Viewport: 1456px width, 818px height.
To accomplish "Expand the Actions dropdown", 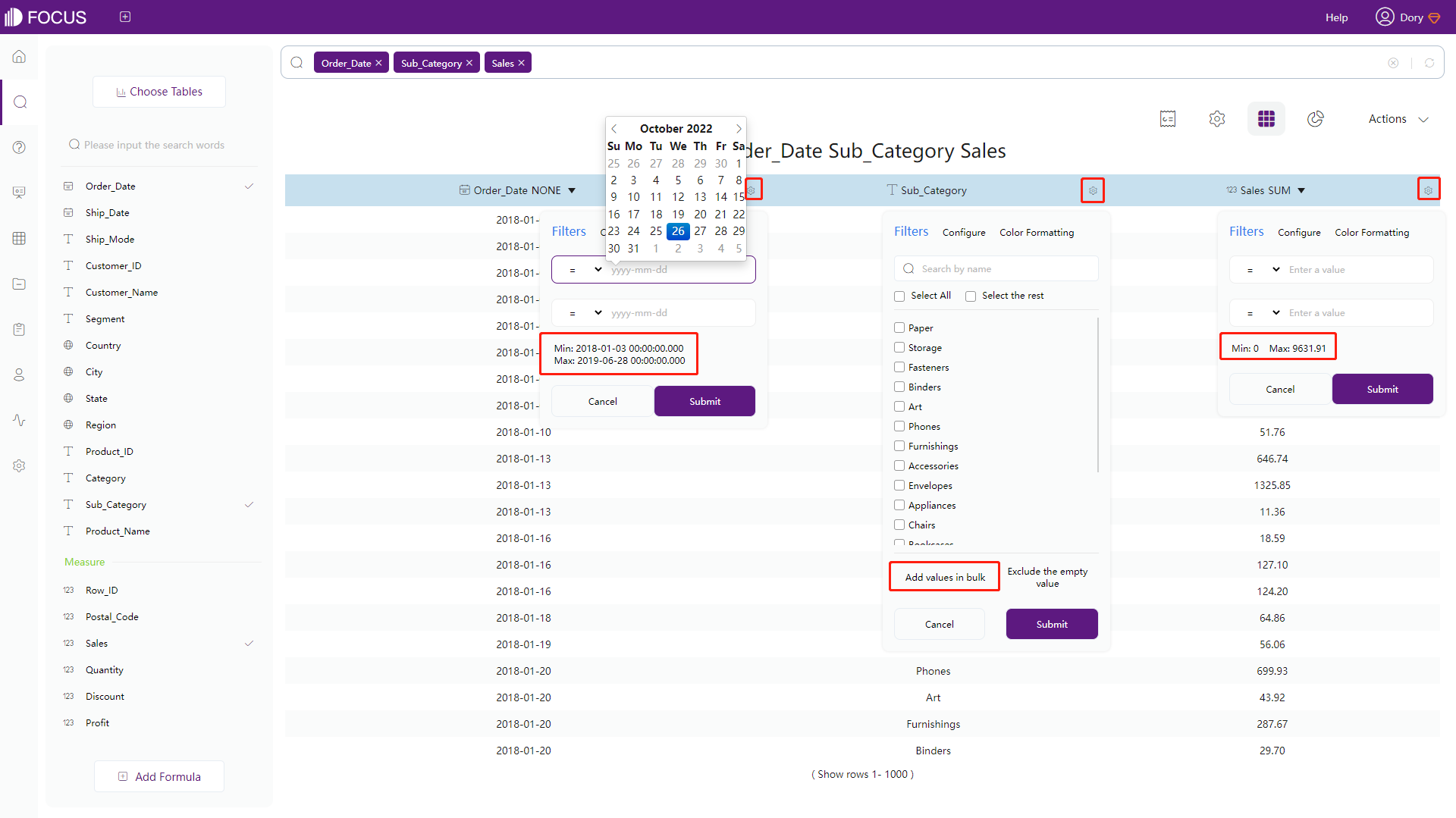I will point(1398,119).
